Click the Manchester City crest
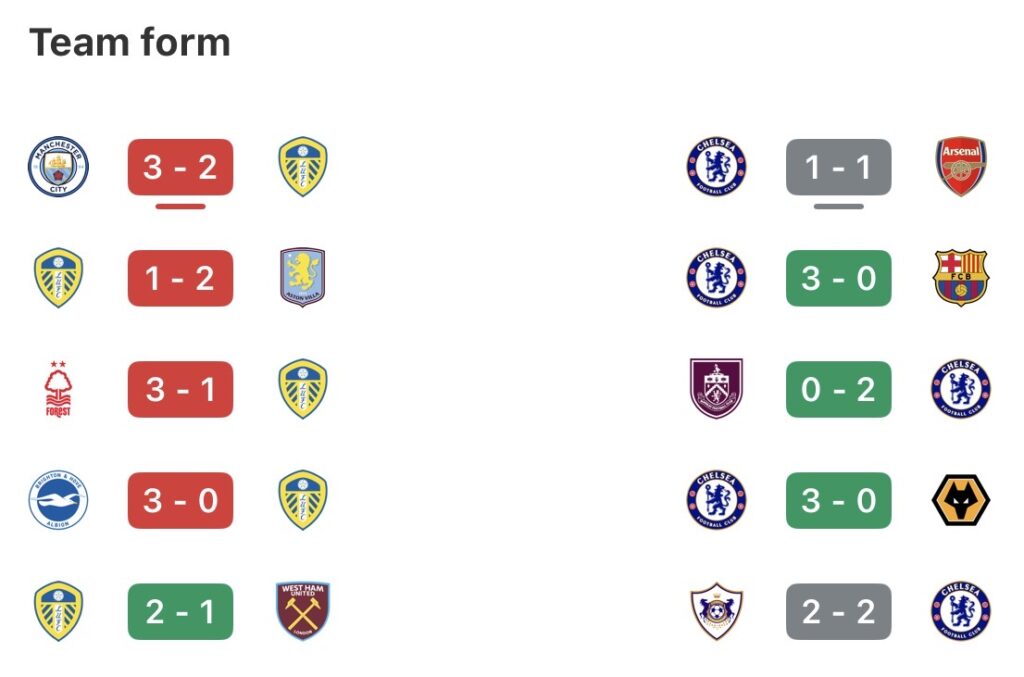The height and width of the screenshot is (677, 1024). (x=58, y=167)
